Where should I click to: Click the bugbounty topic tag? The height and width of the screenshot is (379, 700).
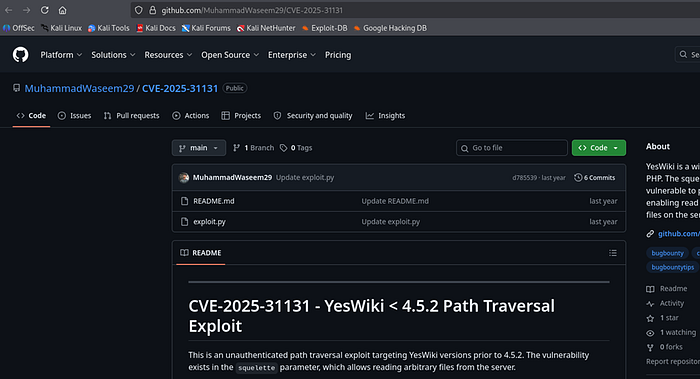[667, 253]
